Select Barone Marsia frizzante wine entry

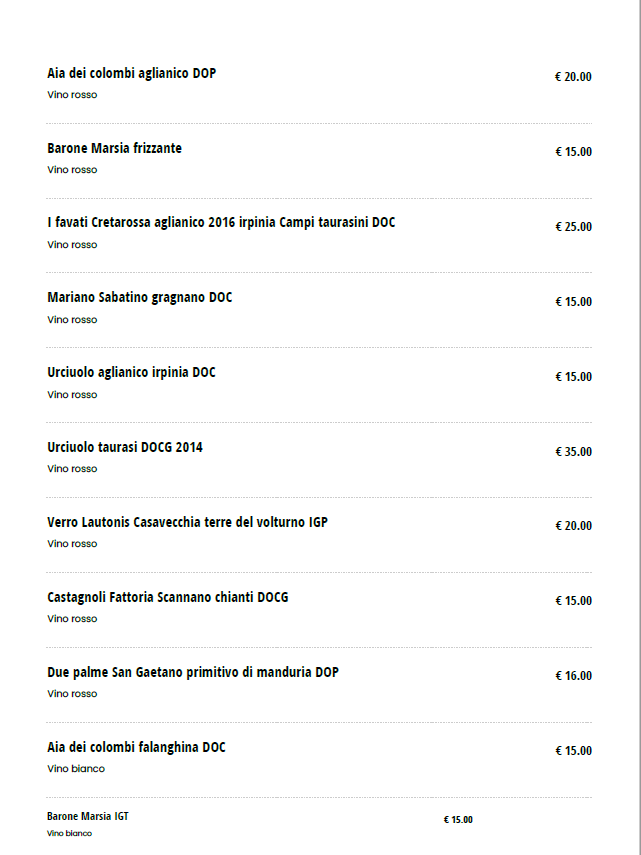pos(114,148)
